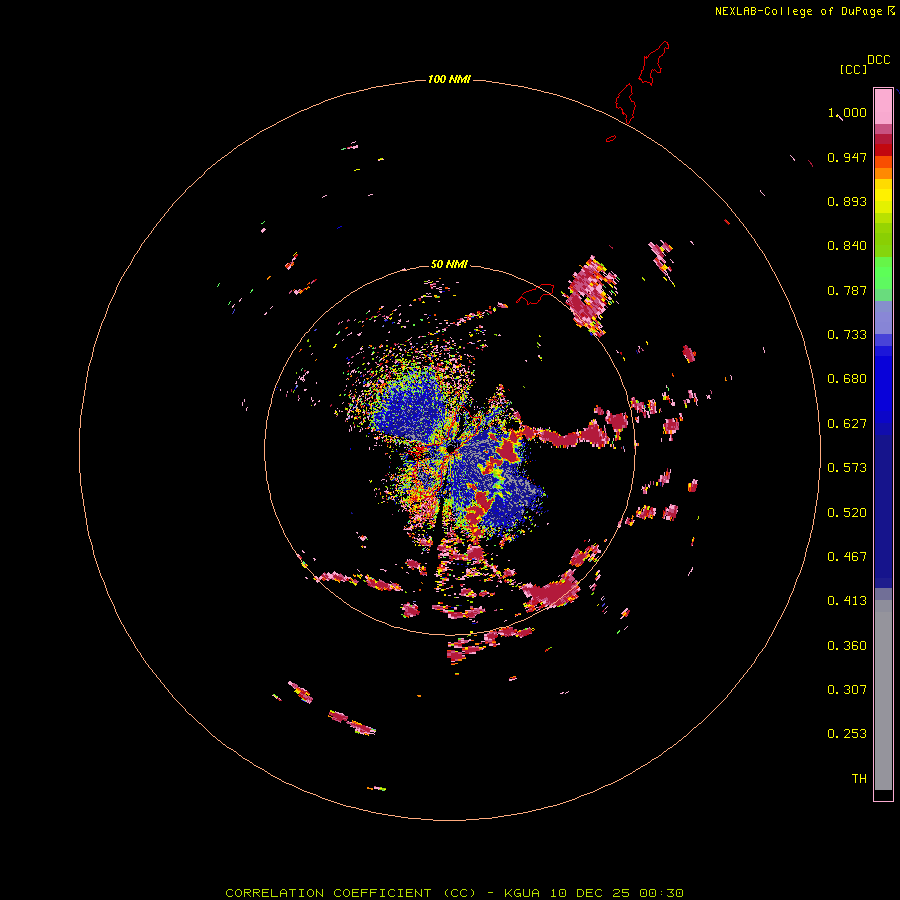This screenshot has height=900, width=900.
Task: Click the 100 NMI range ring label
Action: (x=449, y=79)
